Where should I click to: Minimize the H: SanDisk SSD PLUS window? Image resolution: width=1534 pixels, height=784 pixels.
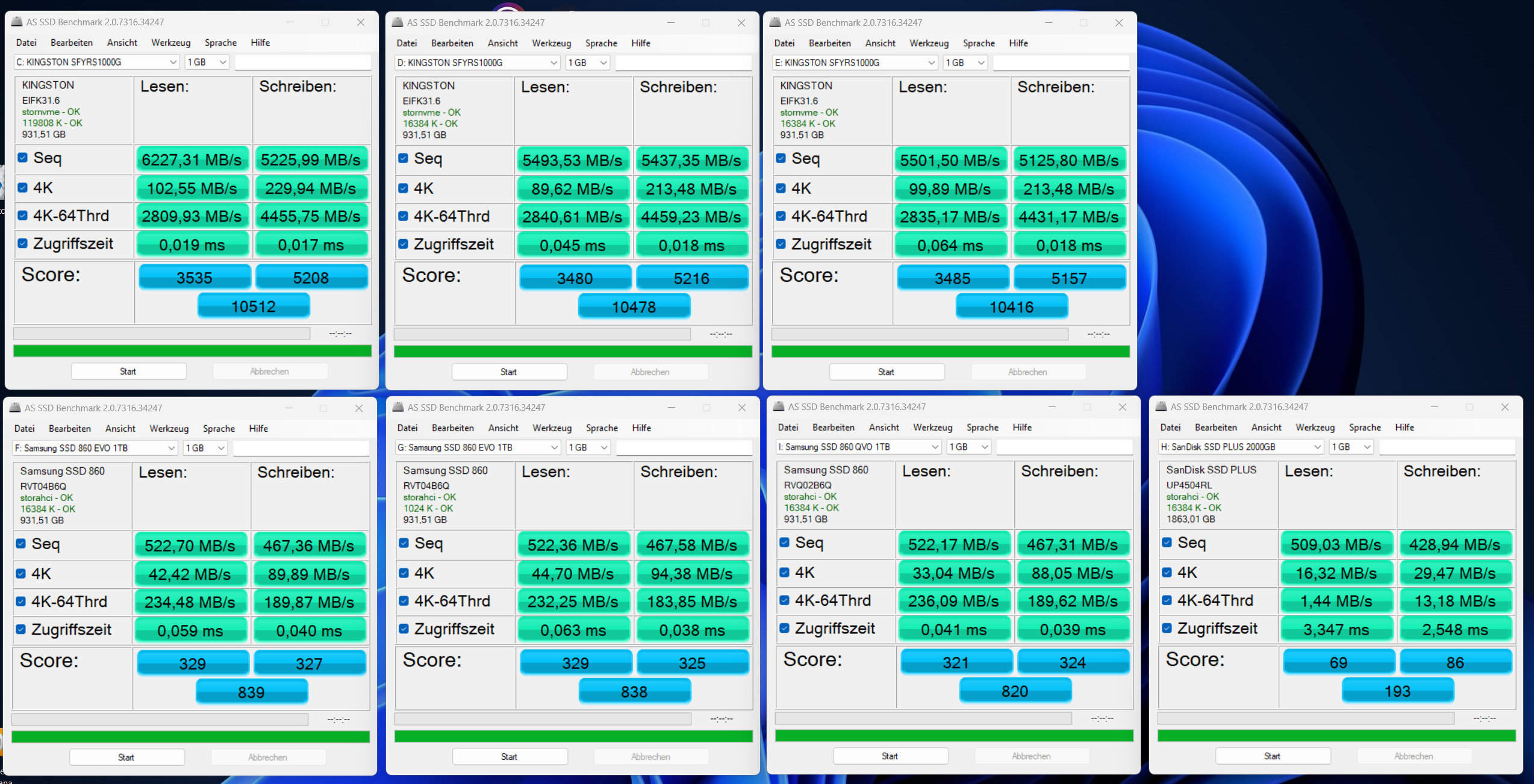coord(1435,406)
